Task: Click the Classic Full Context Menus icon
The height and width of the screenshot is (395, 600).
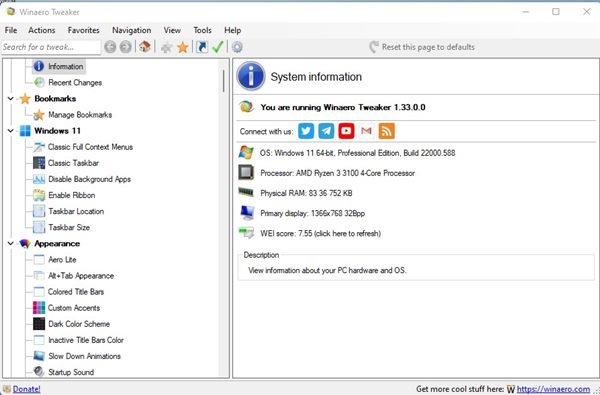Action: point(39,147)
